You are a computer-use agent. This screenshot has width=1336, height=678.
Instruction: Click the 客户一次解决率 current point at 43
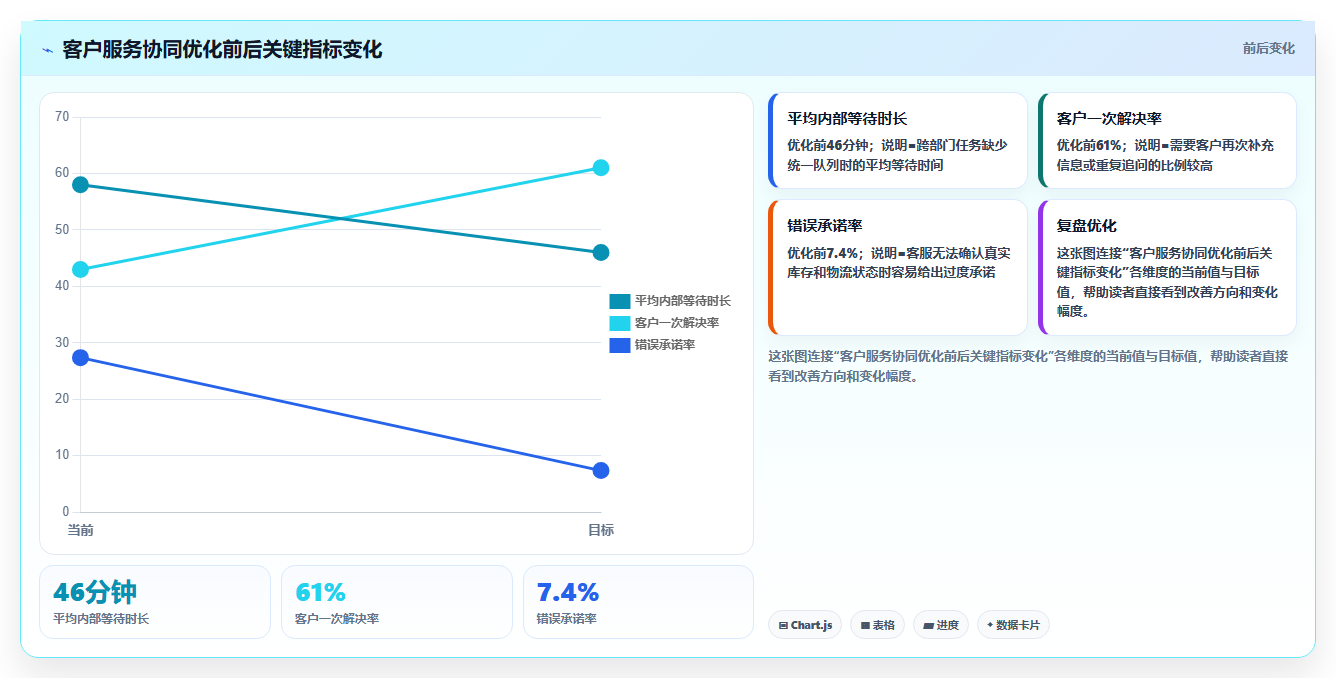tap(80, 269)
